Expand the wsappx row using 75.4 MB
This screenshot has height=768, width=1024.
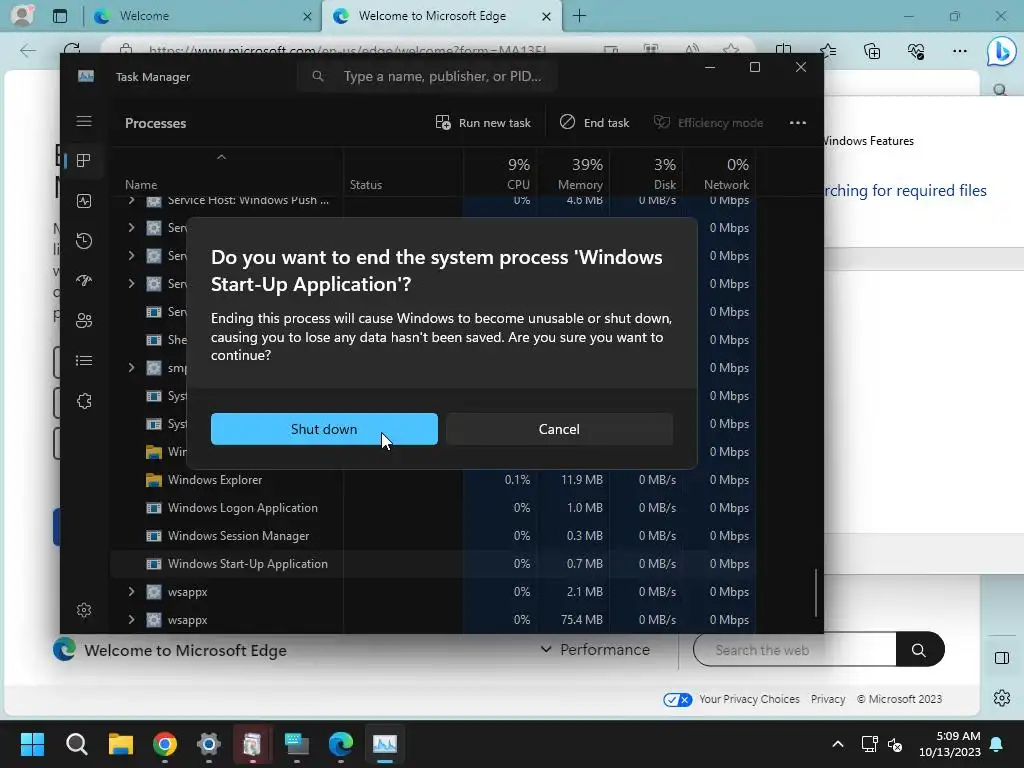(x=131, y=620)
